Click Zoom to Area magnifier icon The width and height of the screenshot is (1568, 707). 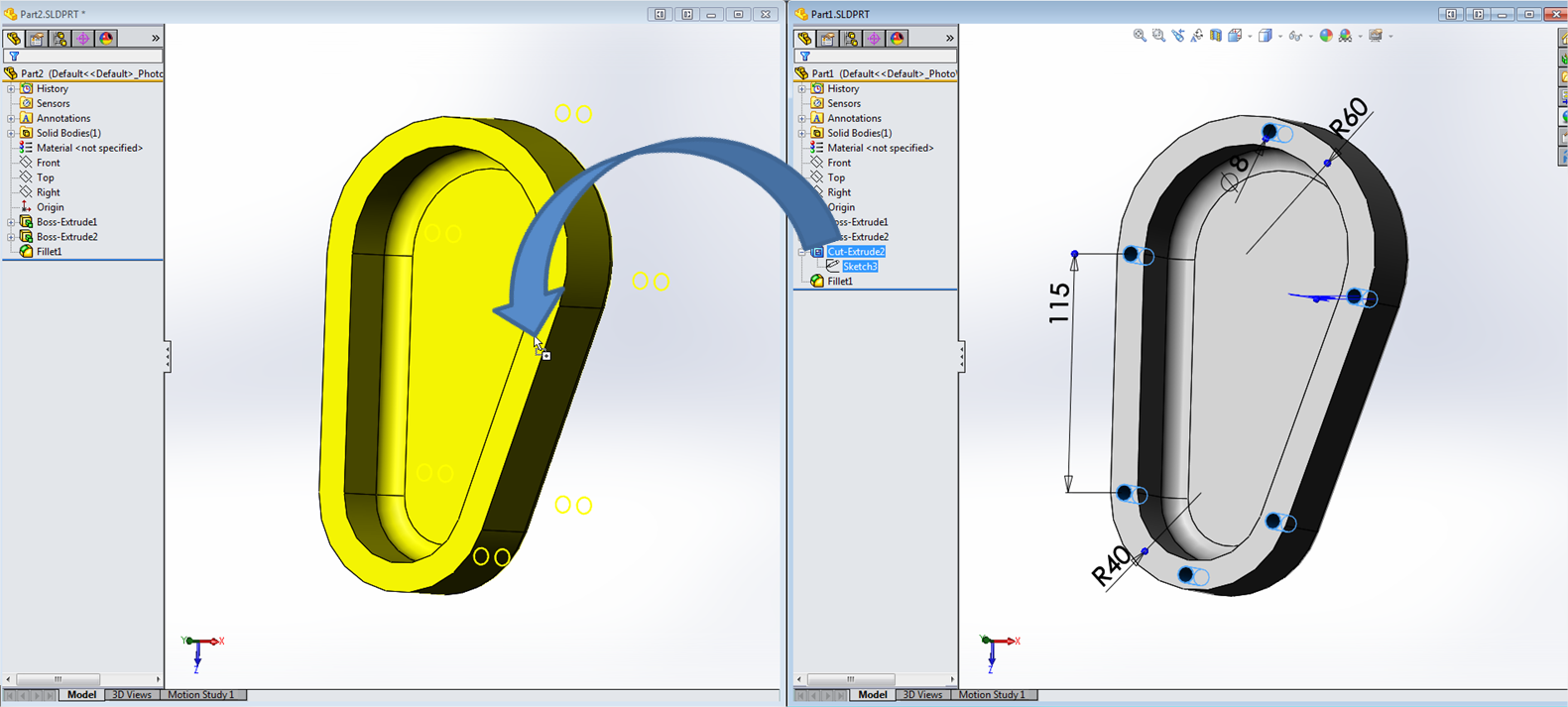1158,36
